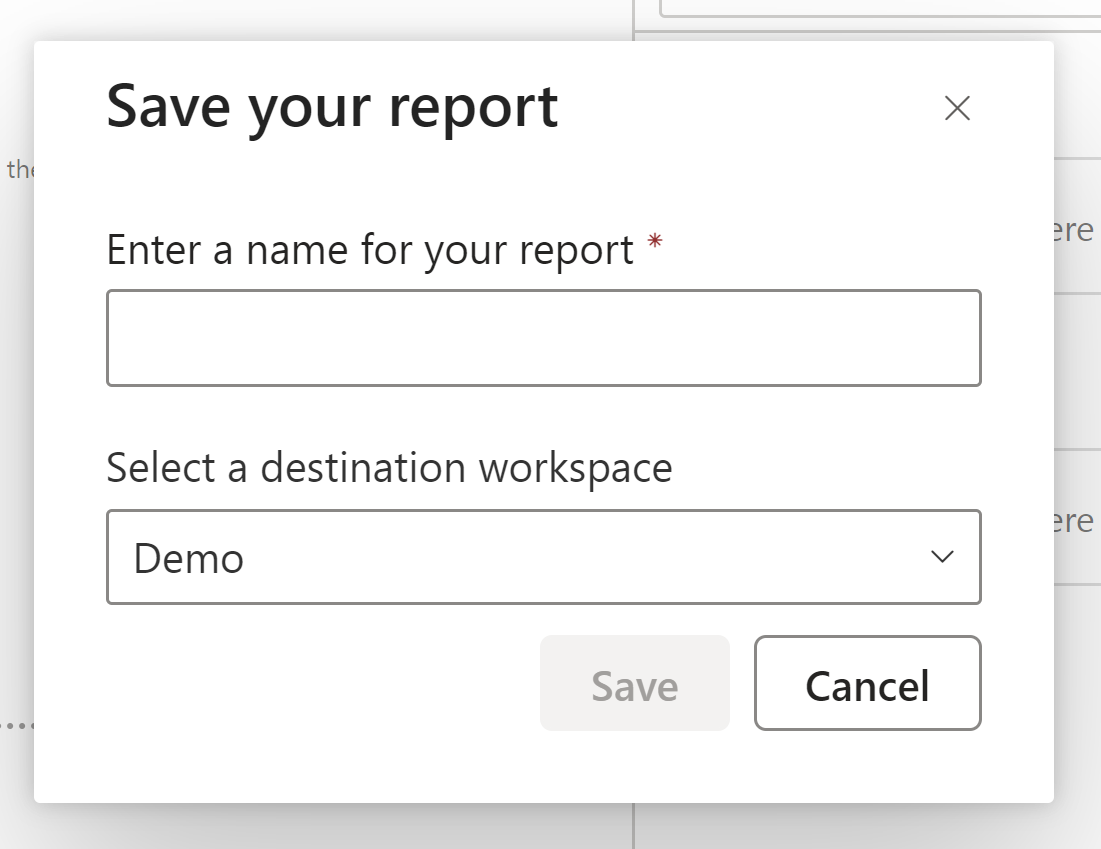Screen dimensions: 1101x849
Task: Click the greyed-out Save label text
Action: point(634,686)
